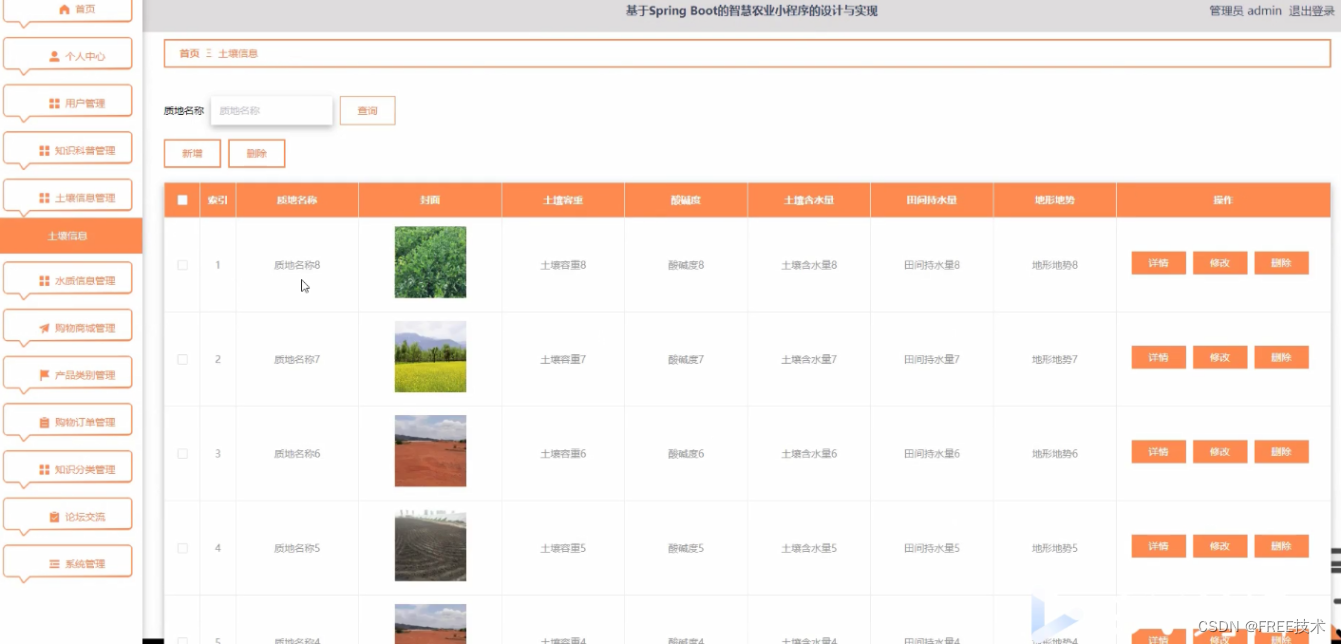Image resolution: width=1341 pixels, height=644 pixels.
Task: Click 修改 for row 质地名称6
Action: coord(1220,452)
